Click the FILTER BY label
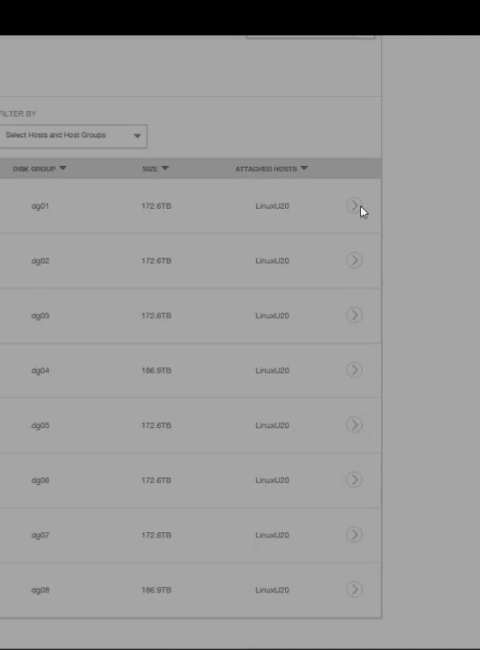This screenshot has width=480, height=650. [x=18, y=114]
